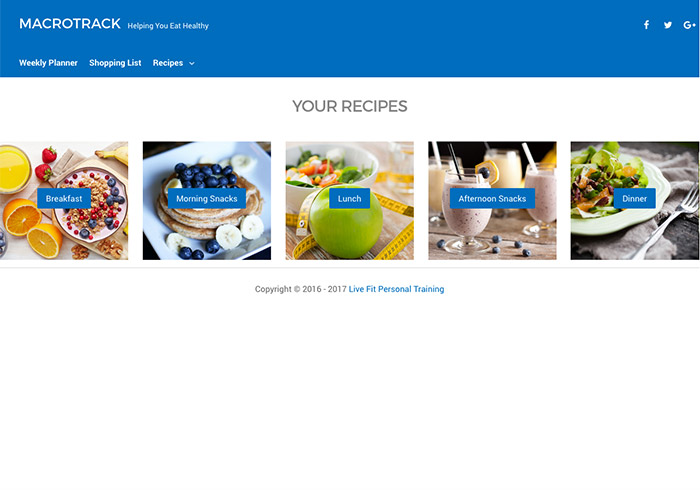Open the Facebook social icon
The width and height of the screenshot is (700, 490).
646,25
